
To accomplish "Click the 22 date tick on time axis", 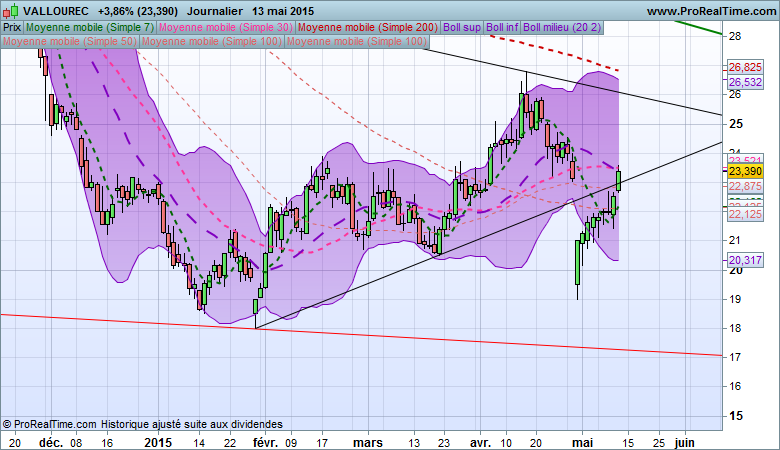I will [x=229, y=443].
